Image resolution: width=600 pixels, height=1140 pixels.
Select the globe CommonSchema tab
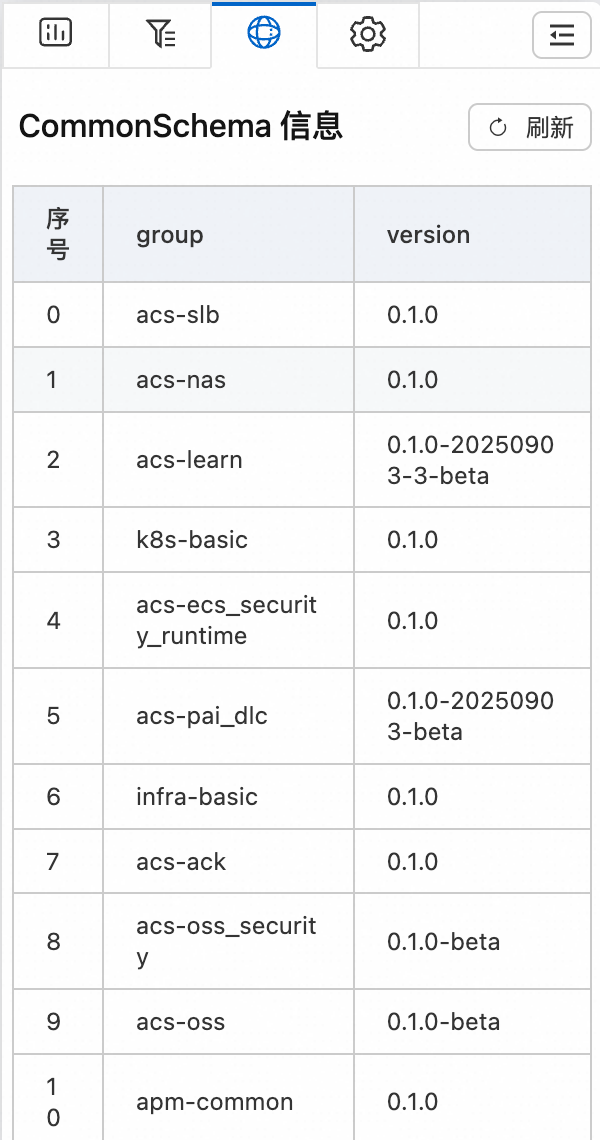(x=264, y=34)
